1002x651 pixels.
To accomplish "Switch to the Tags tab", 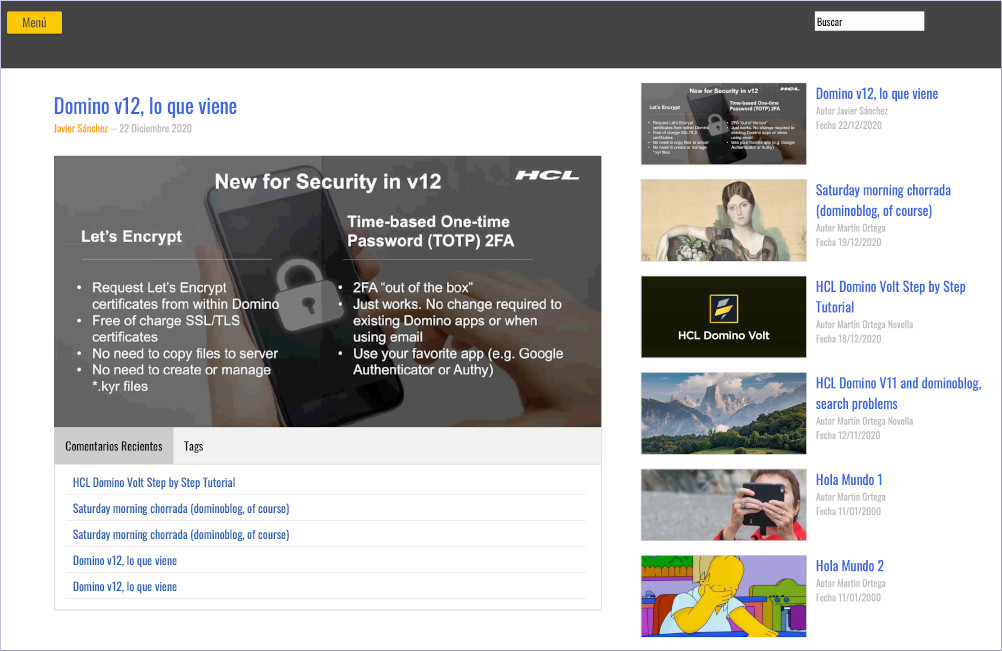I will coord(194,446).
